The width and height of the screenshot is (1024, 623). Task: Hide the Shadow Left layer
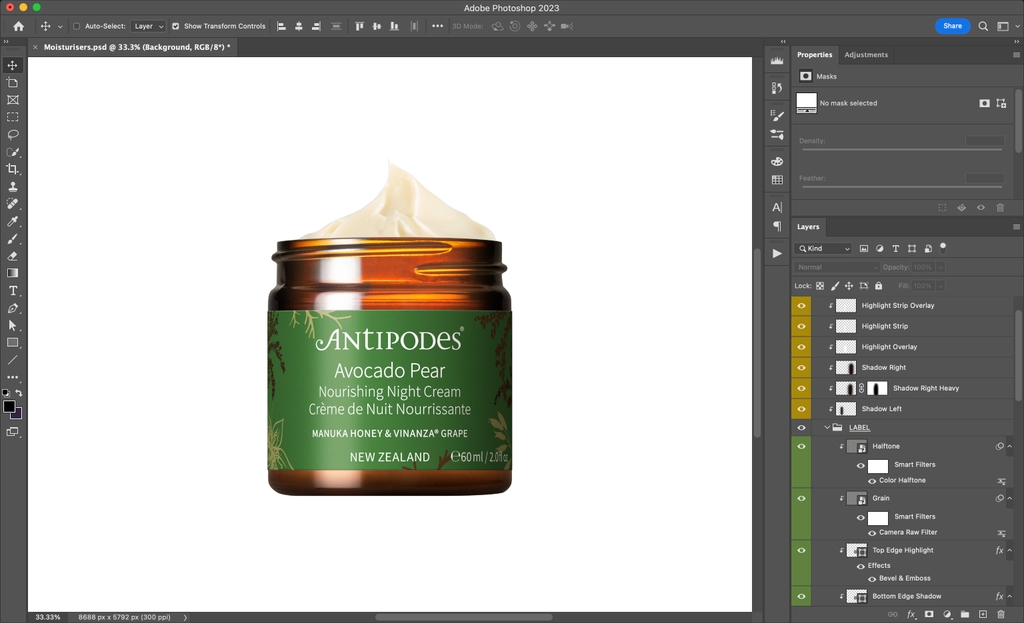[x=801, y=409]
